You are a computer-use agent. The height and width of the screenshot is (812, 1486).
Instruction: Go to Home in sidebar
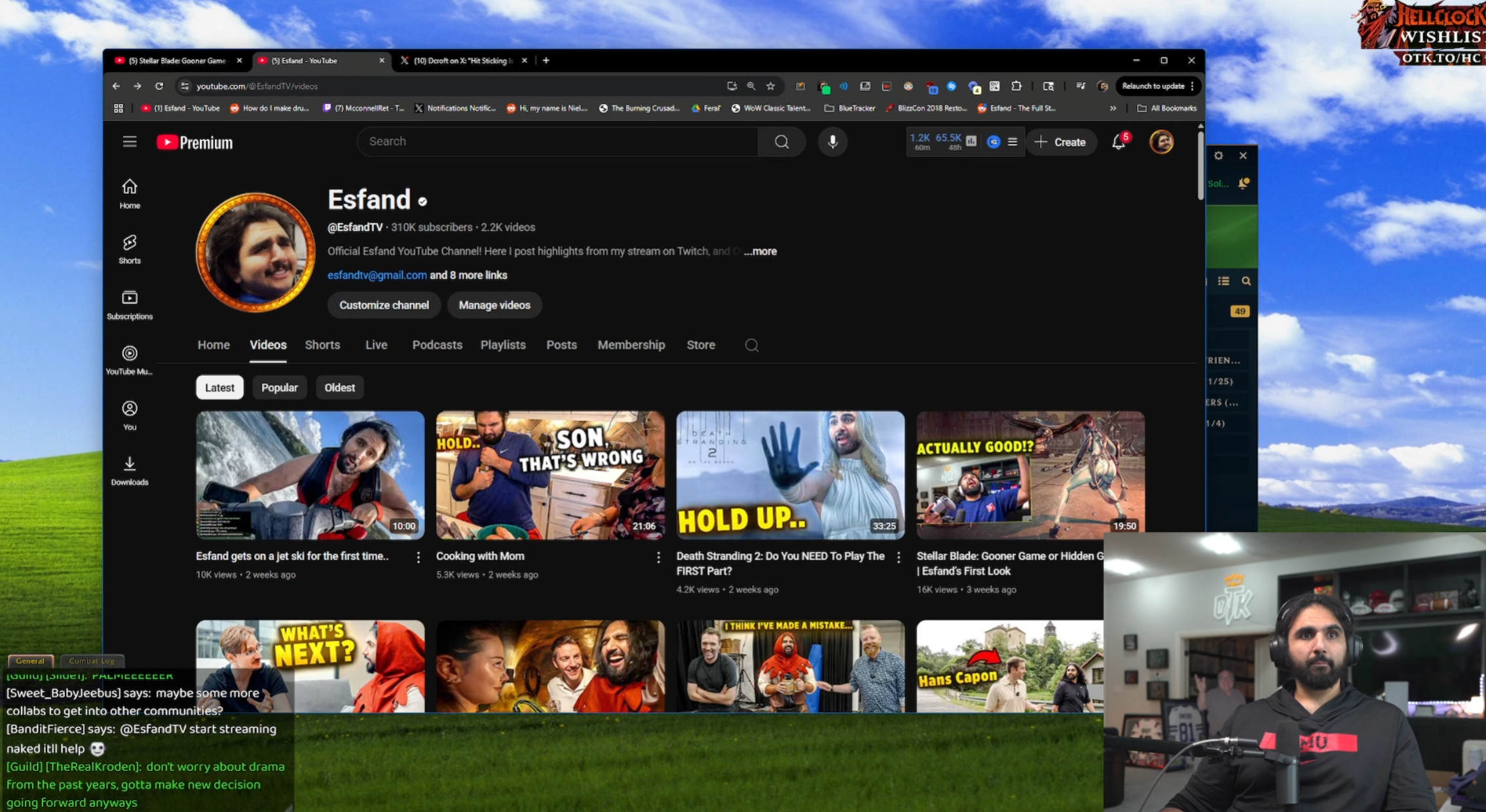[x=130, y=194]
